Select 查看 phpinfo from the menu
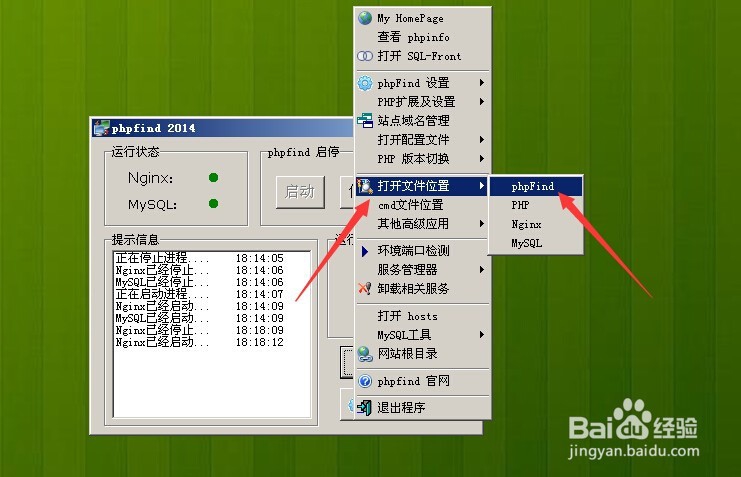 422,37
